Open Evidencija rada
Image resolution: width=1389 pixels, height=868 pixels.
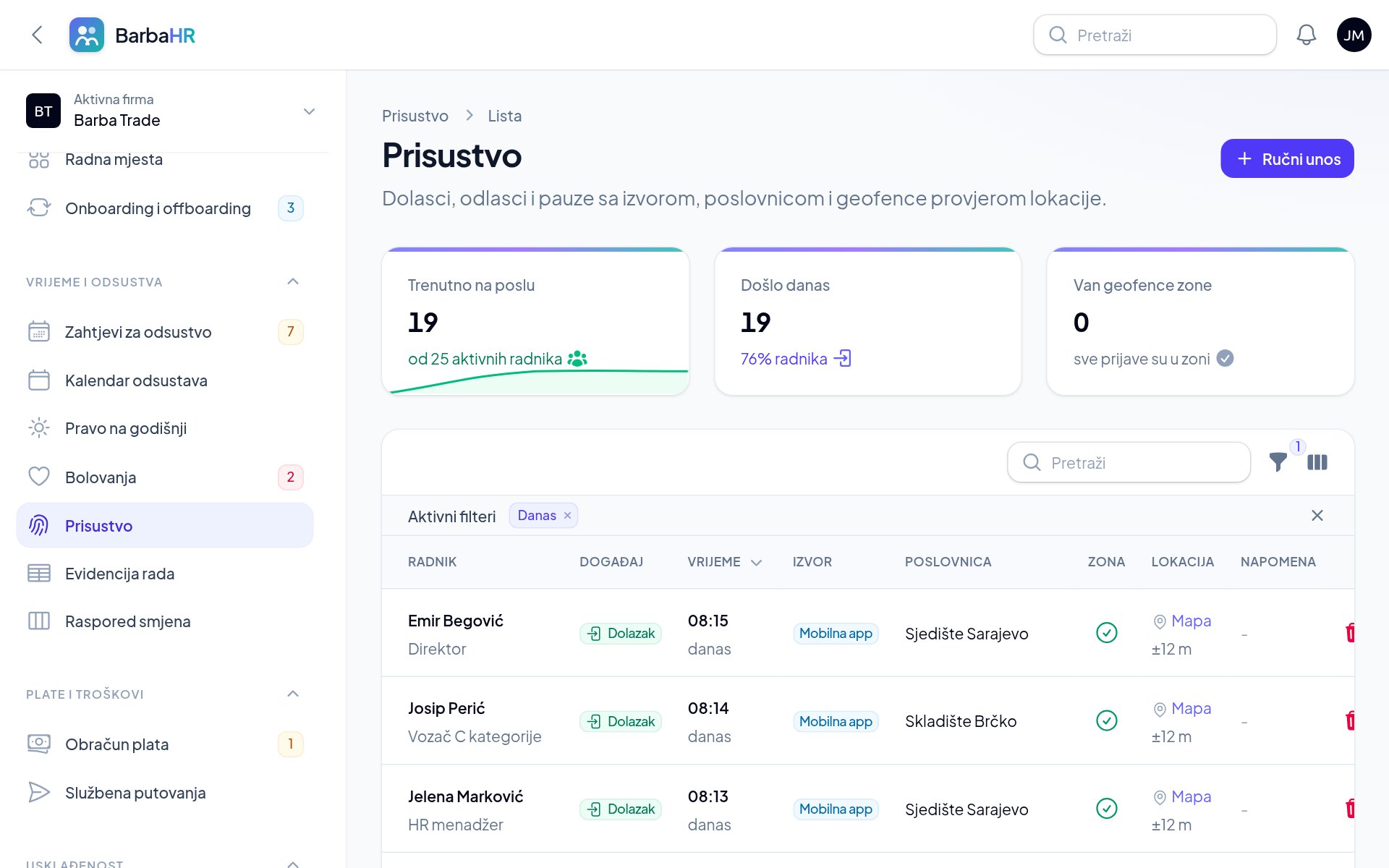[x=165, y=574]
